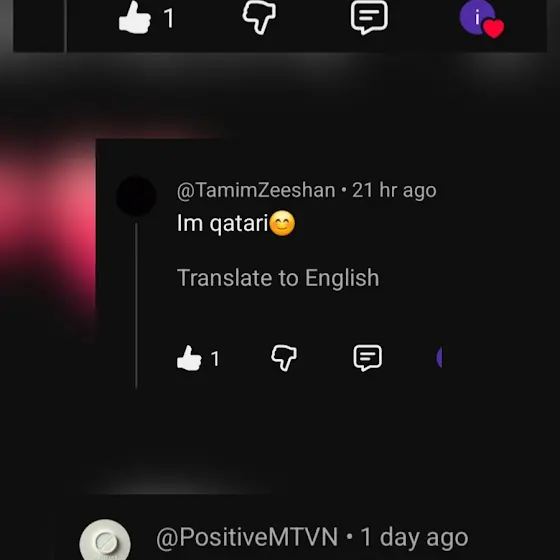Tap the 1 day ago timestamp
The image size is (560, 560).
pyautogui.click(x=414, y=537)
